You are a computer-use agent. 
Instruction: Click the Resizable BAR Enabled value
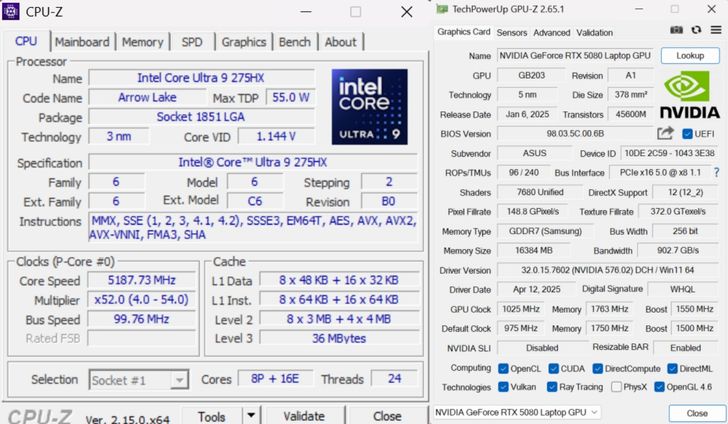pos(685,348)
